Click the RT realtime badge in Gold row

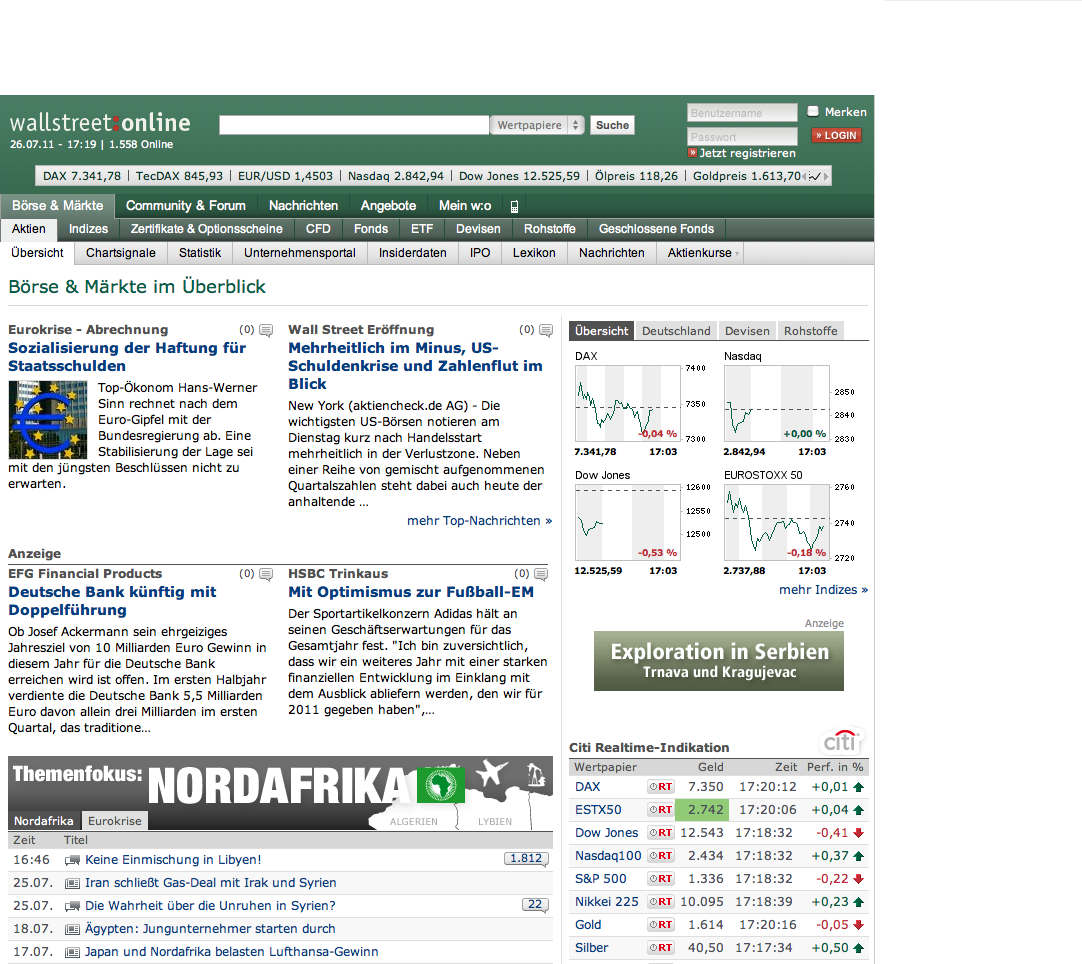click(661, 925)
